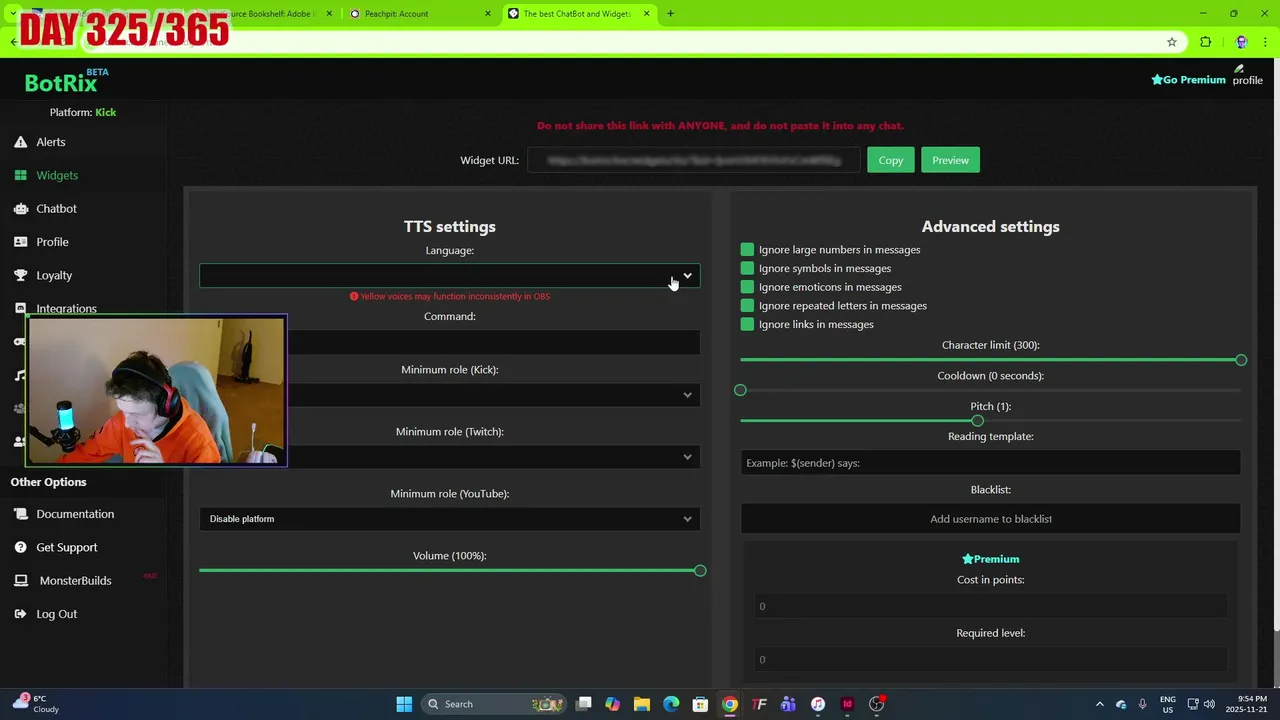Open the weather widget showing 6°C Cloudy
Image resolution: width=1280 pixels, height=720 pixels.
click(38, 704)
